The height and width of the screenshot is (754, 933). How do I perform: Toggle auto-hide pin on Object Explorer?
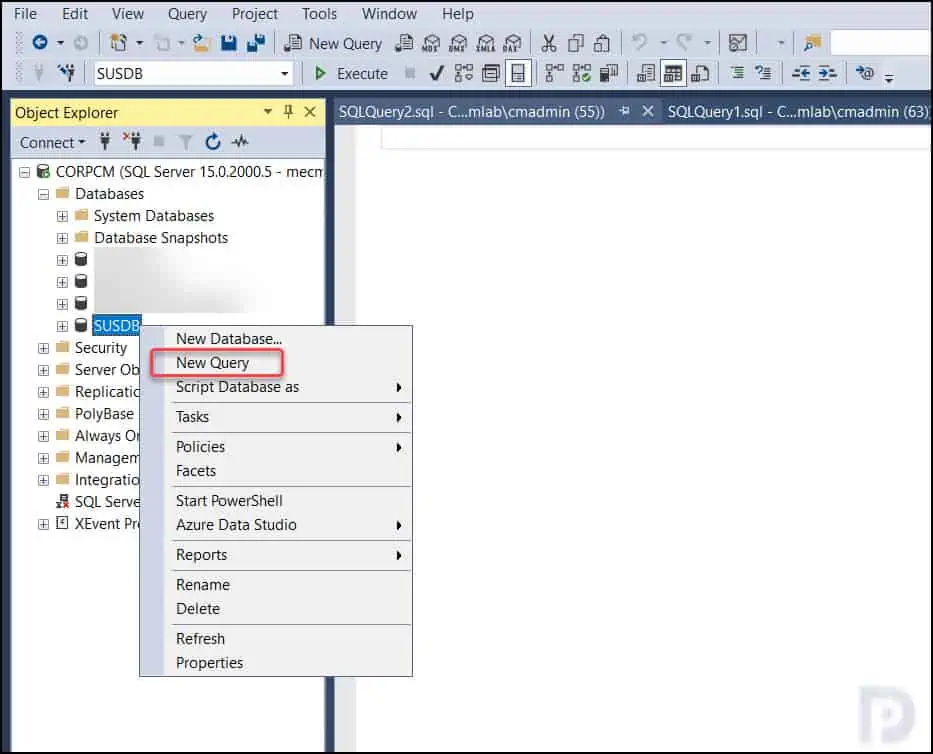pos(289,111)
